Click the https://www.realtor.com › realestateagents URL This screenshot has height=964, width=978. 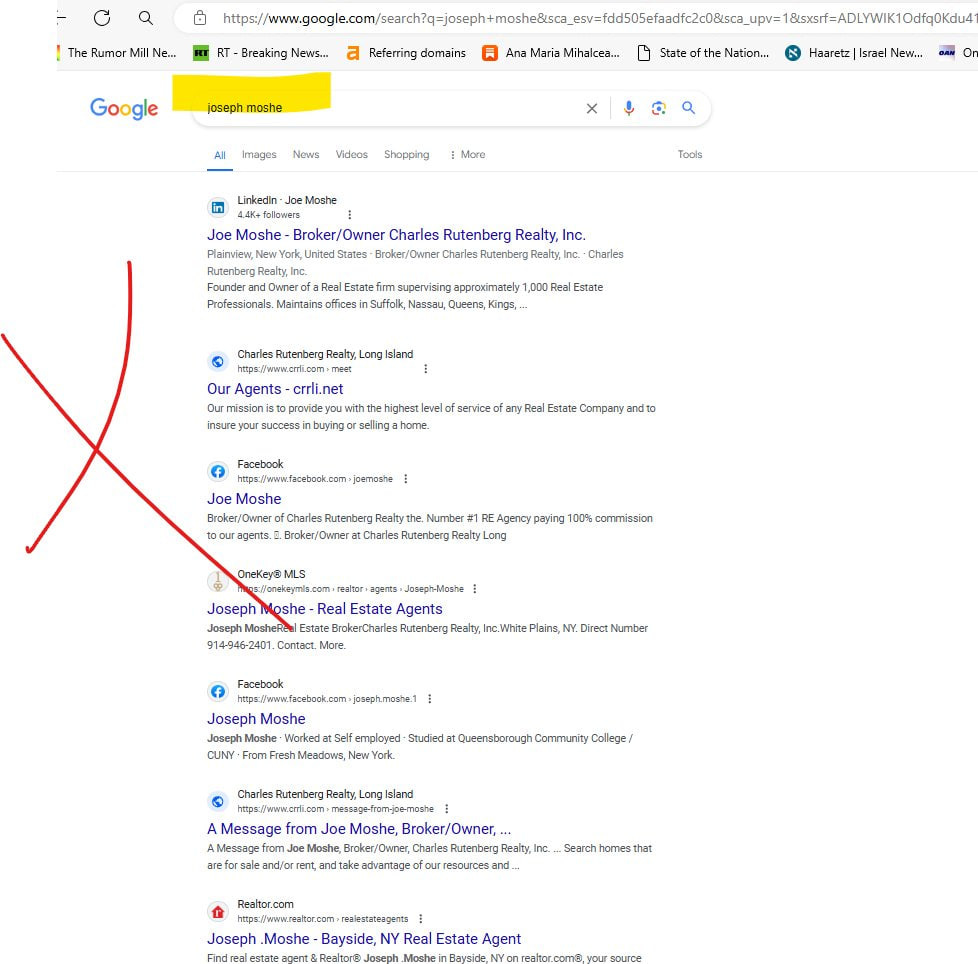(x=322, y=919)
